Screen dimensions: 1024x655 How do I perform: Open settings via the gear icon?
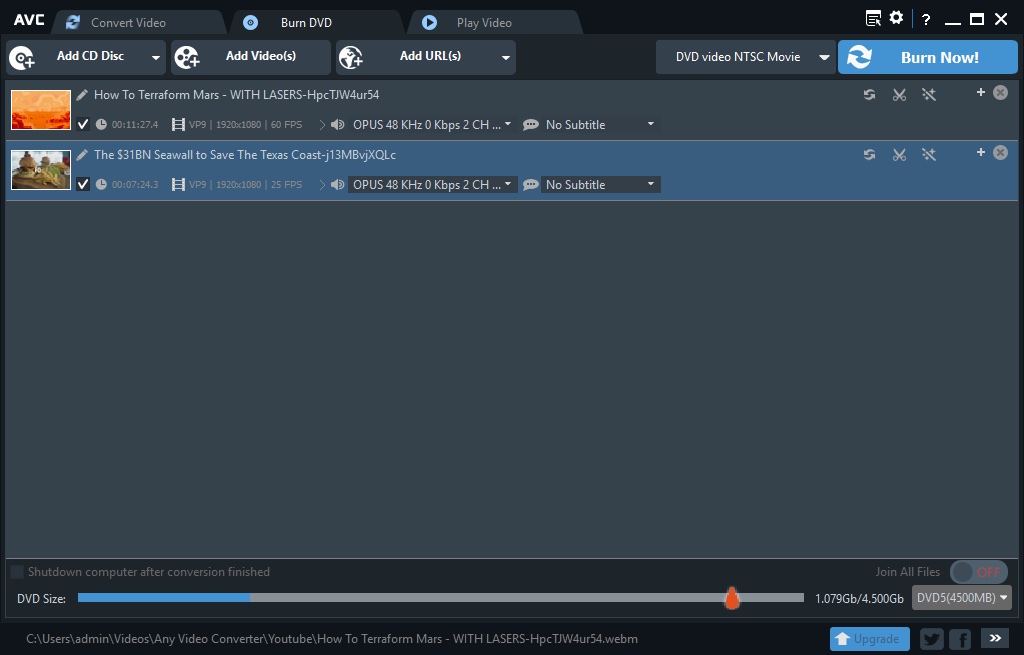[896, 17]
